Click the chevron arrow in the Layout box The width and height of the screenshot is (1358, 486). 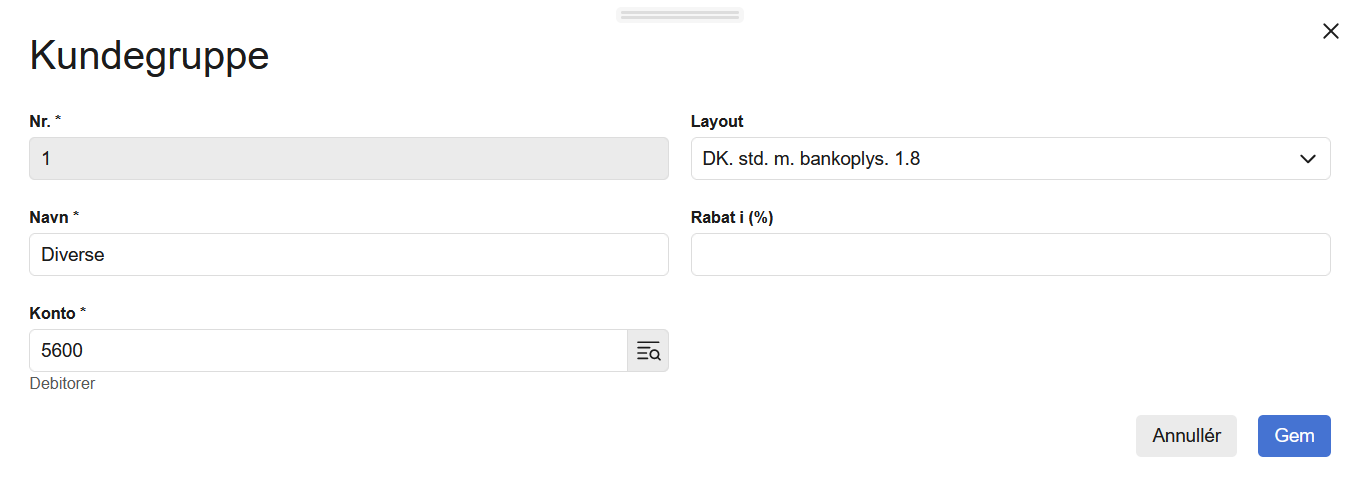point(1307,159)
